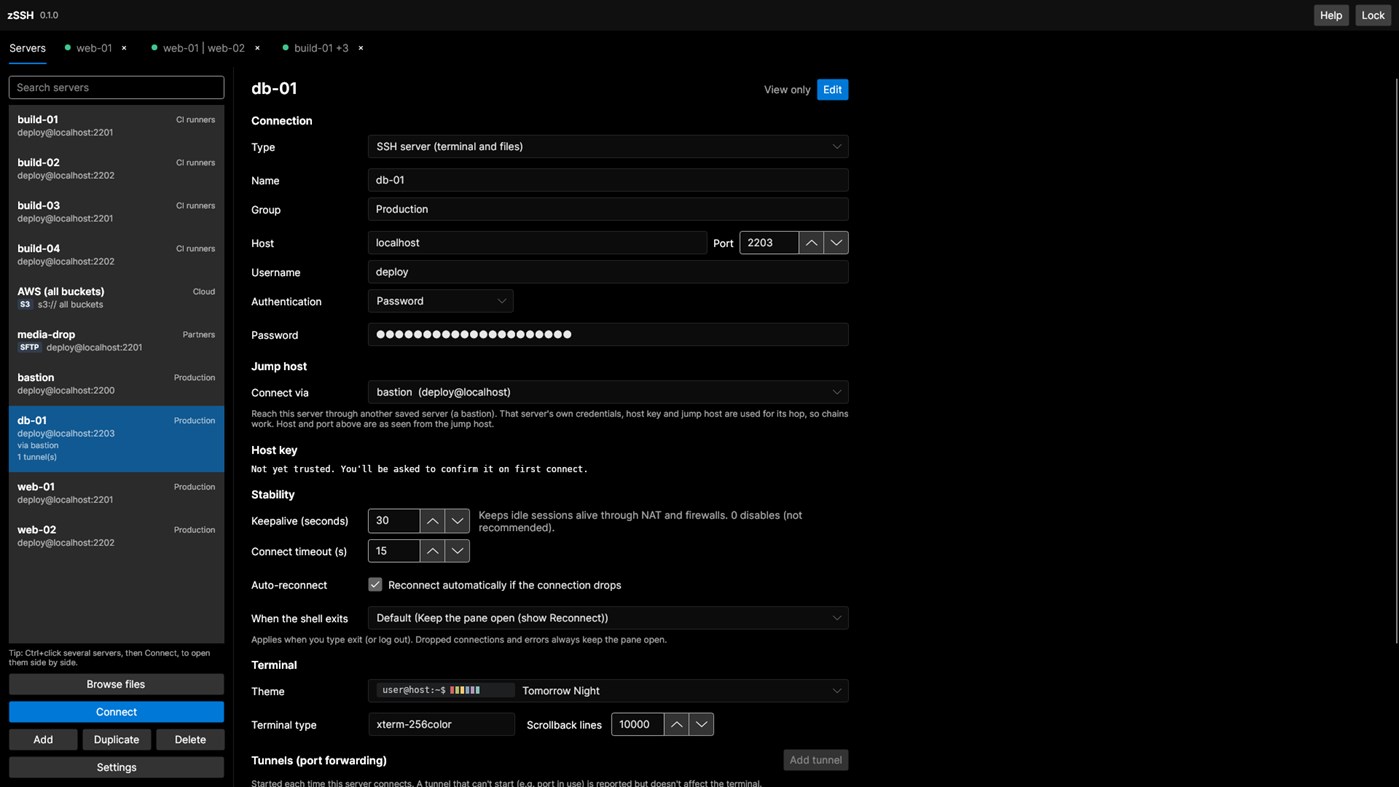This screenshot has width=1399, height=787.
Task: Increase Scrollback lines value
Action: [x=676, y=724]
